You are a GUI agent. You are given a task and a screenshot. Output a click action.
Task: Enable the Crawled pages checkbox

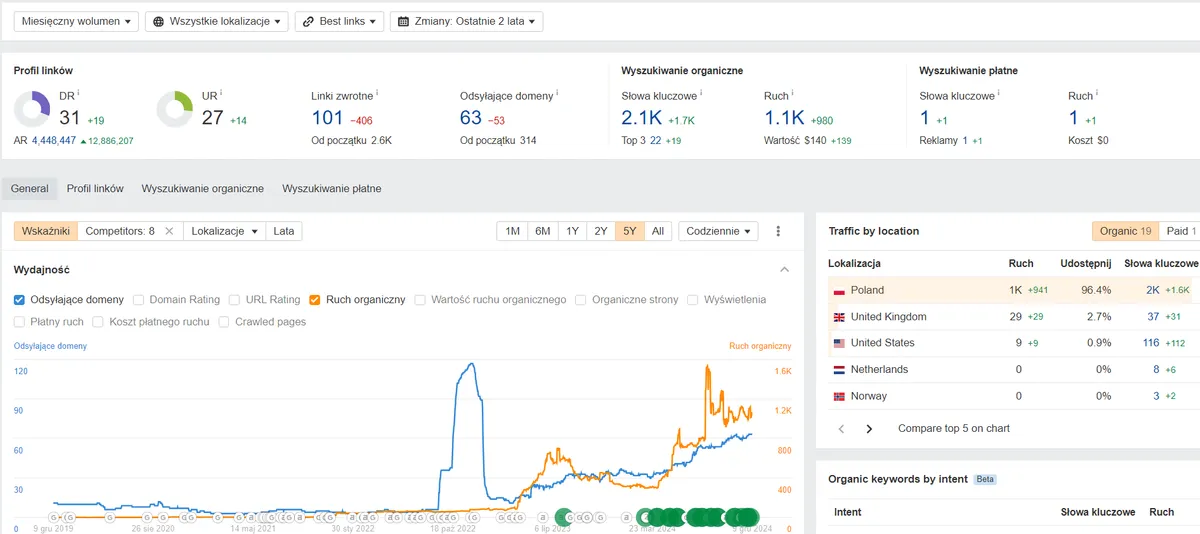click(224, 322)
